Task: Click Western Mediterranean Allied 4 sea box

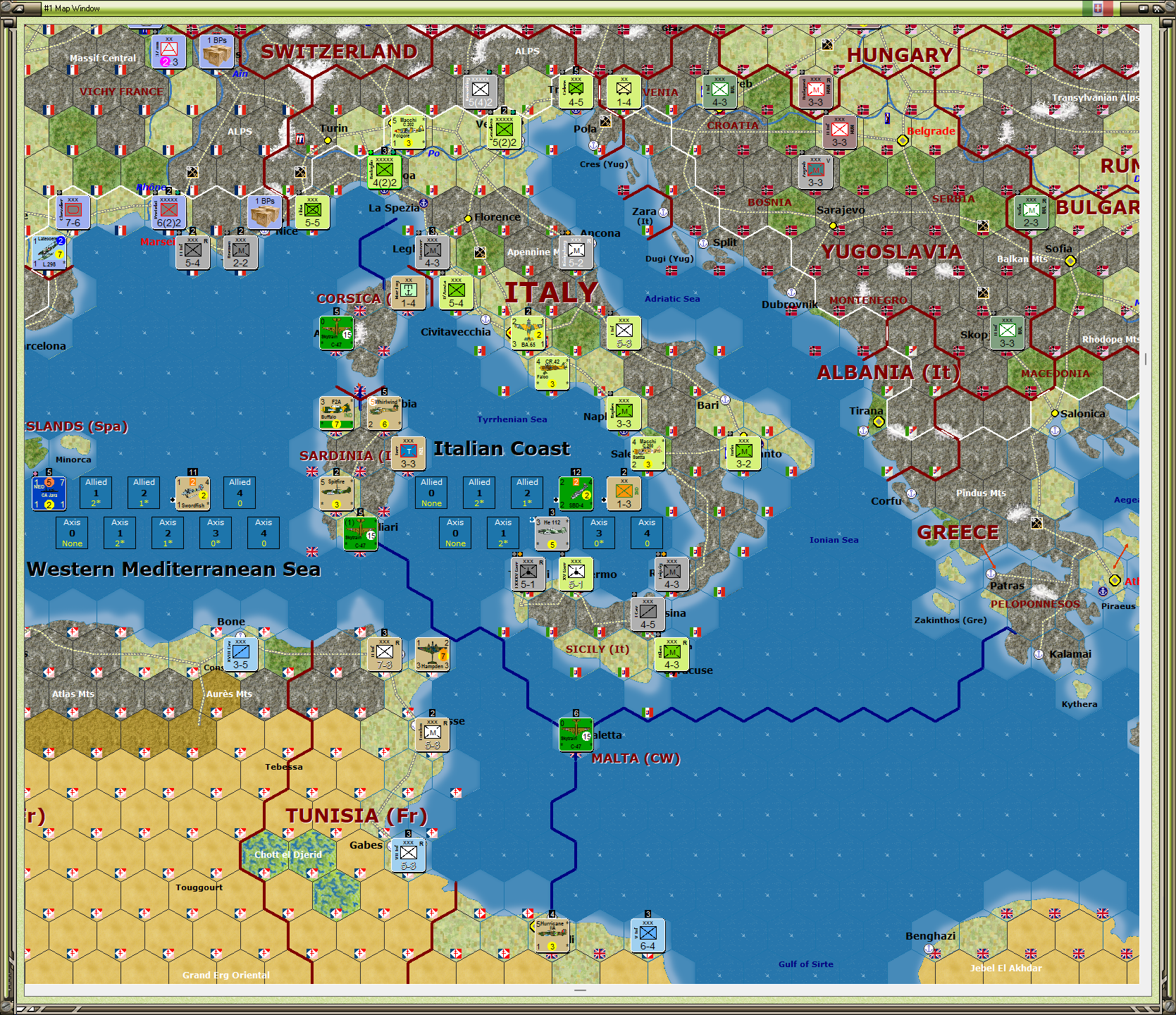Action: [240, 493]
